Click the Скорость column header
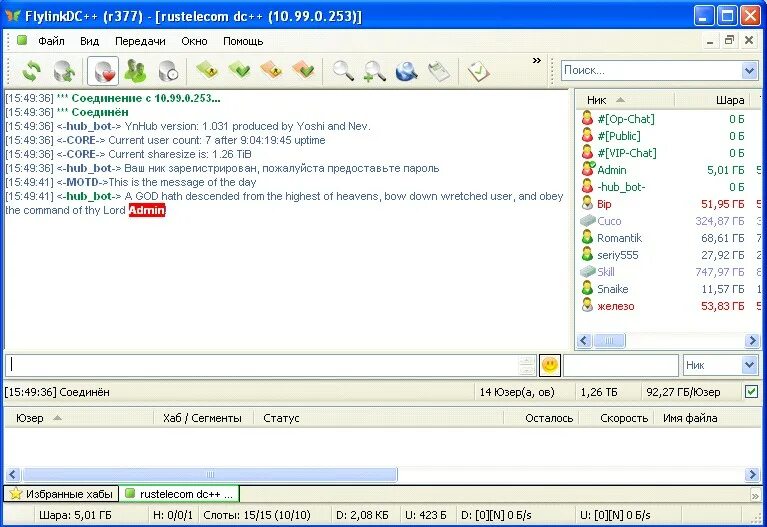 (617, 418)
